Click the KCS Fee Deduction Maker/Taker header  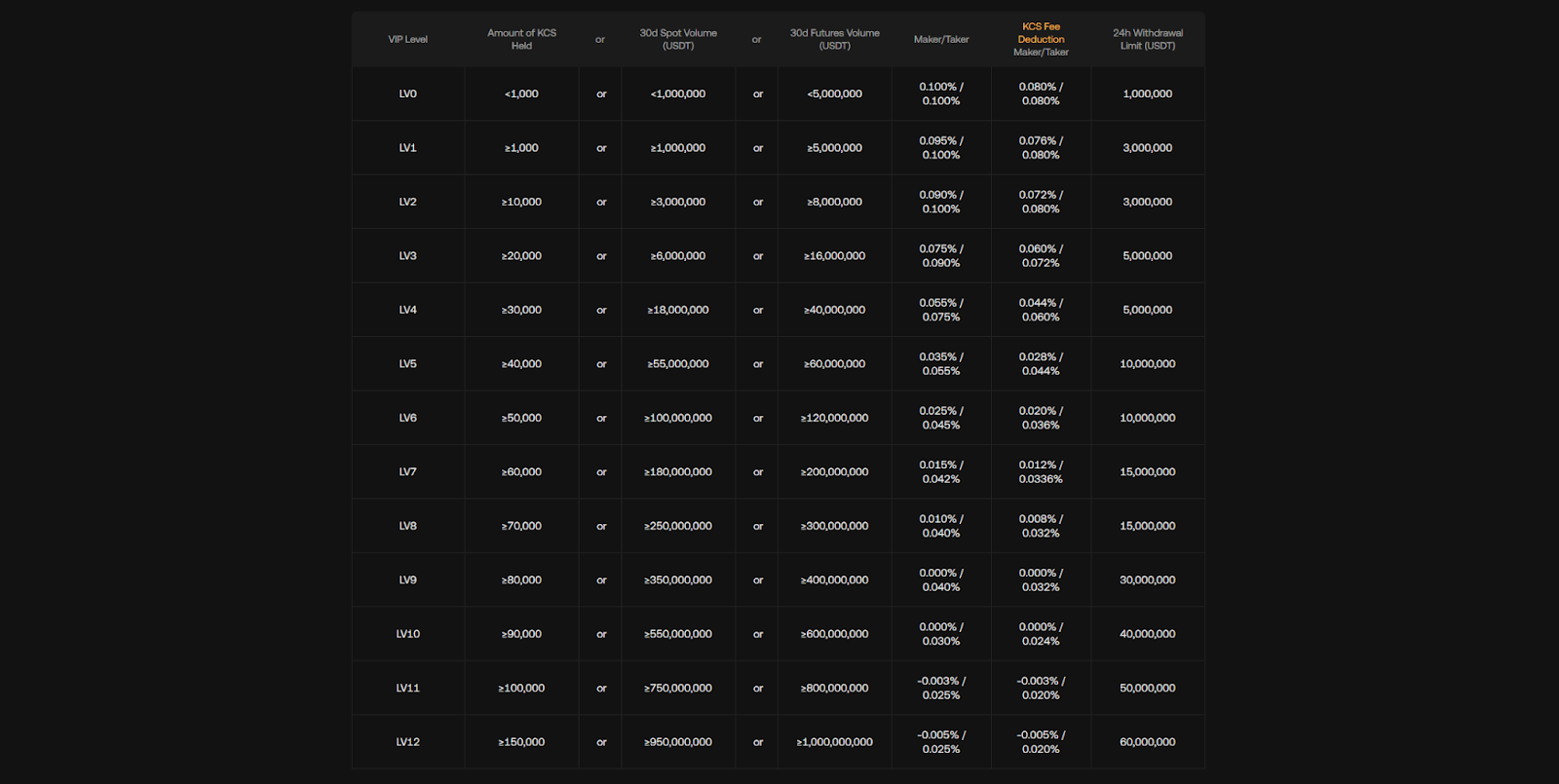coord(1041,40)
